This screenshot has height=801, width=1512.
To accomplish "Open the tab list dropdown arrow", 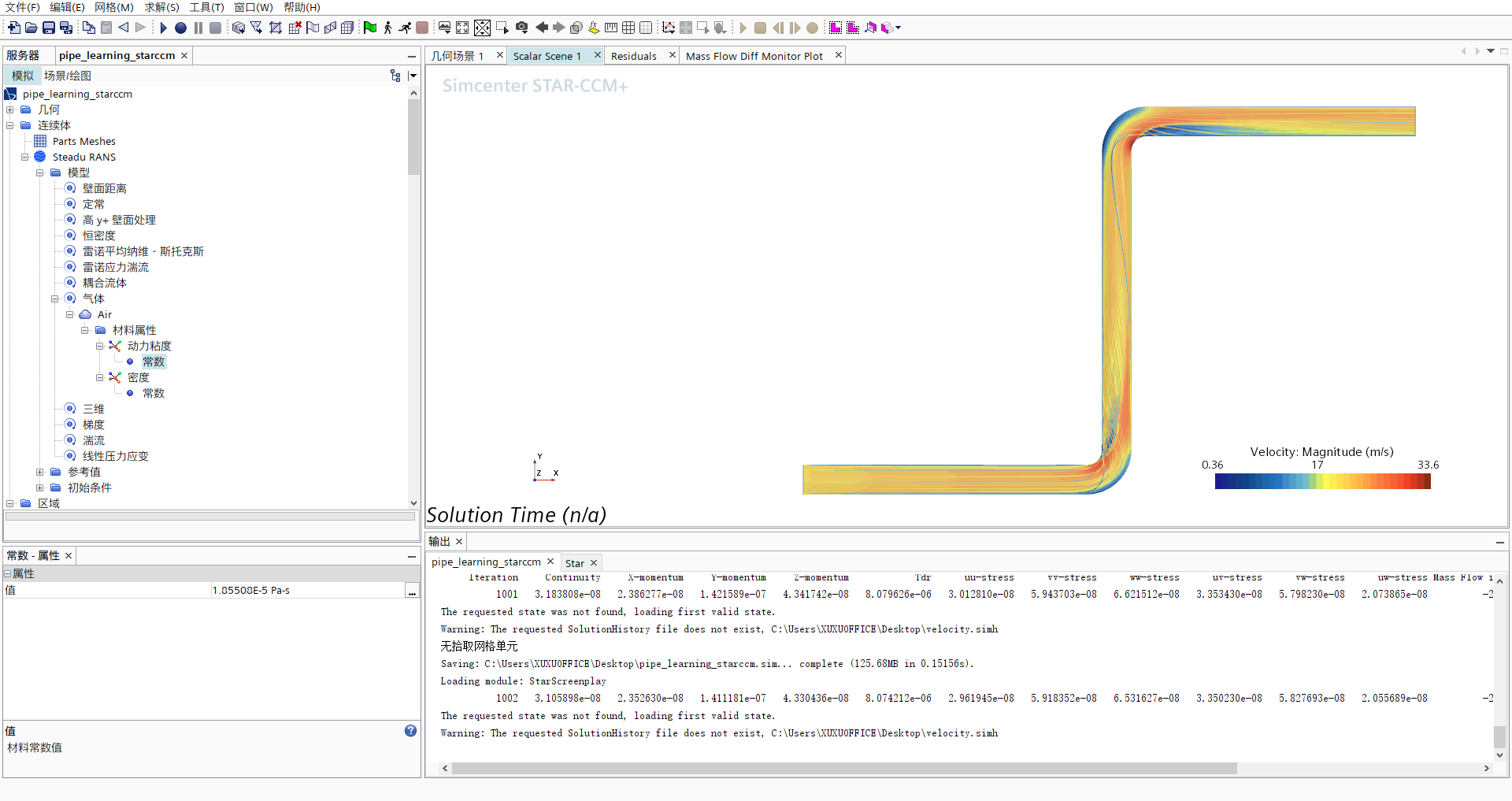I will click(x=1491, y=51).
